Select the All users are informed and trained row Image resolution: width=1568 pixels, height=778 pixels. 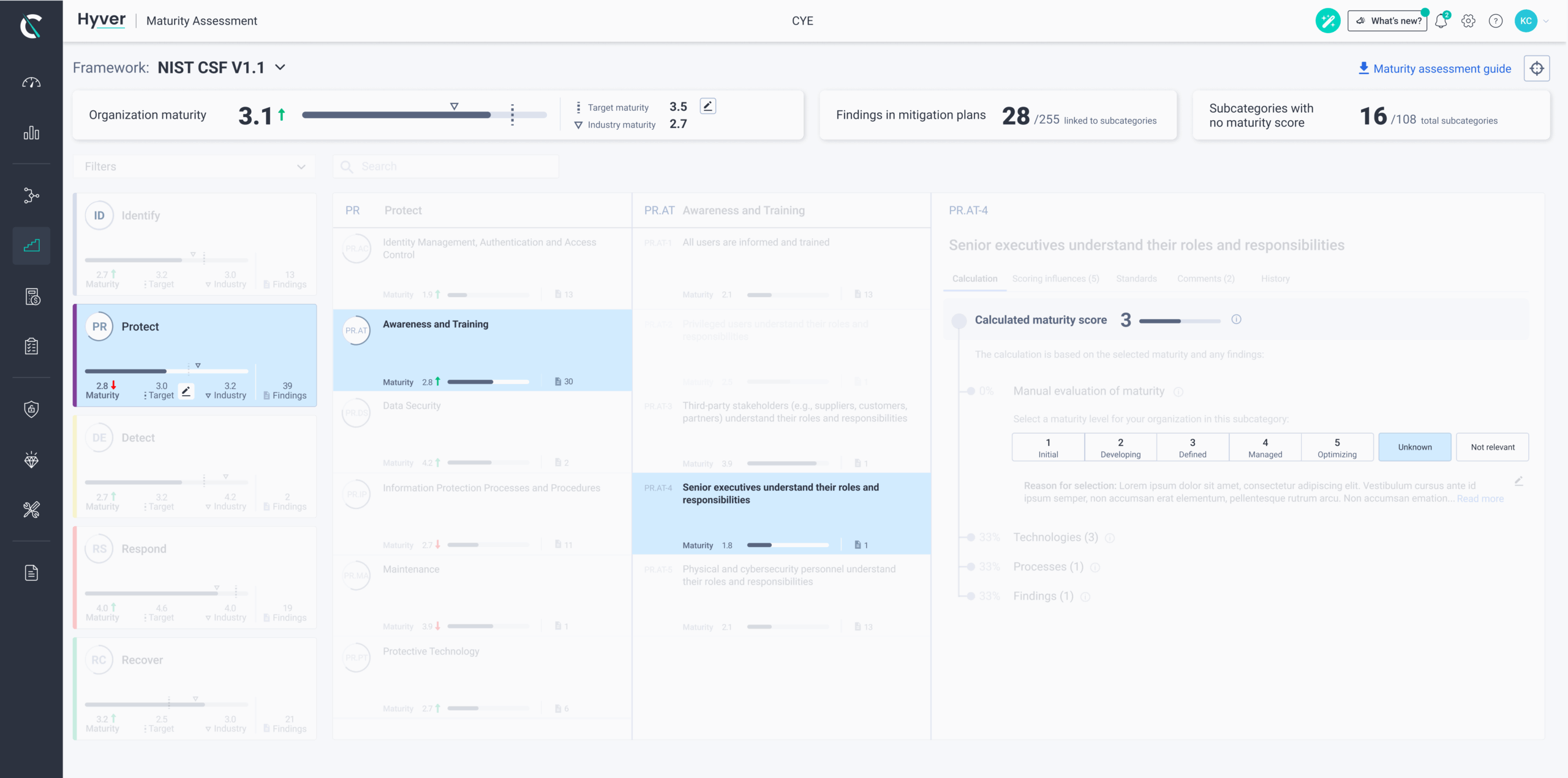click(x=781, y=268)
